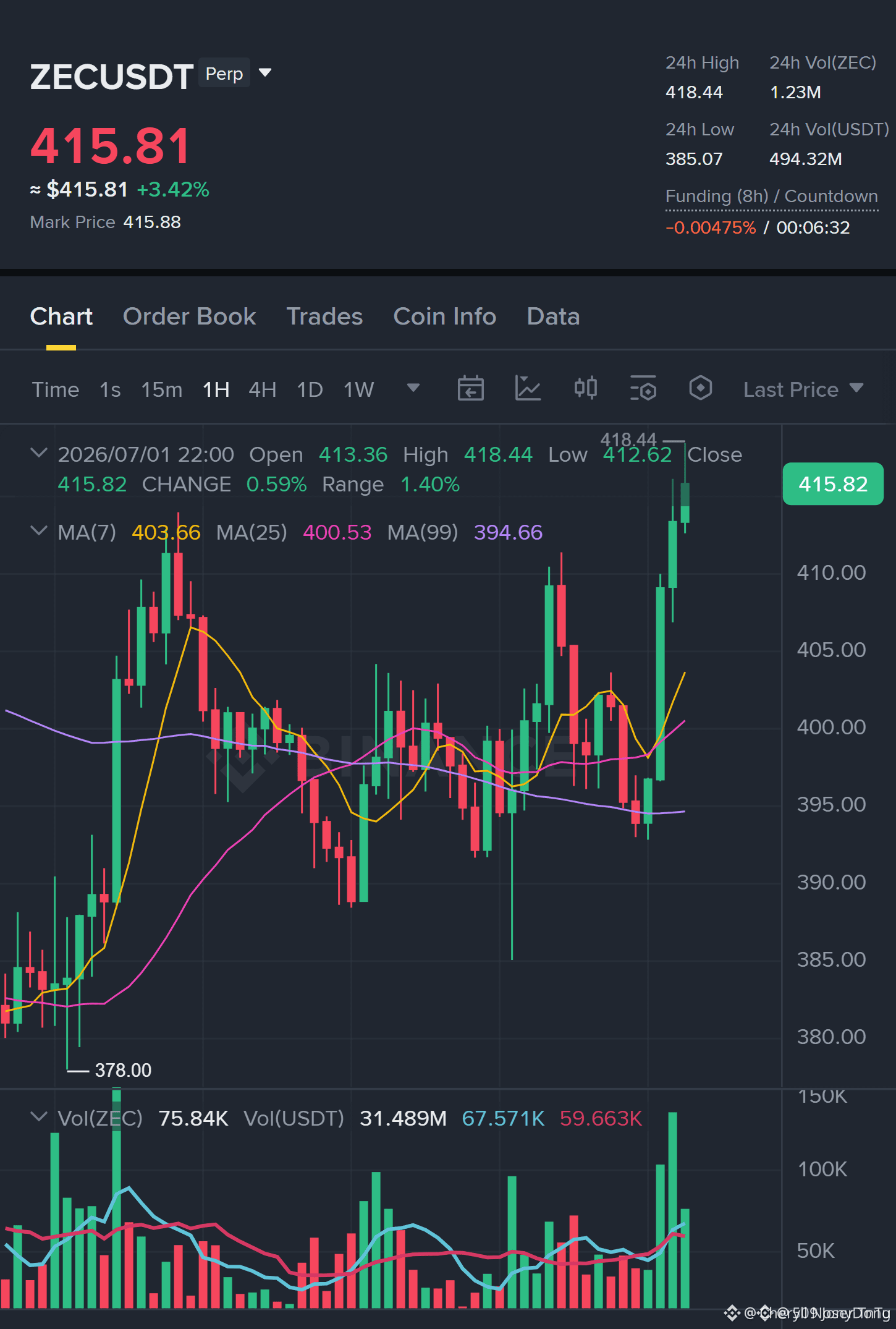Click the Perp contract badge
Viewport: 896px width, 1329px height.
(224, 73)
